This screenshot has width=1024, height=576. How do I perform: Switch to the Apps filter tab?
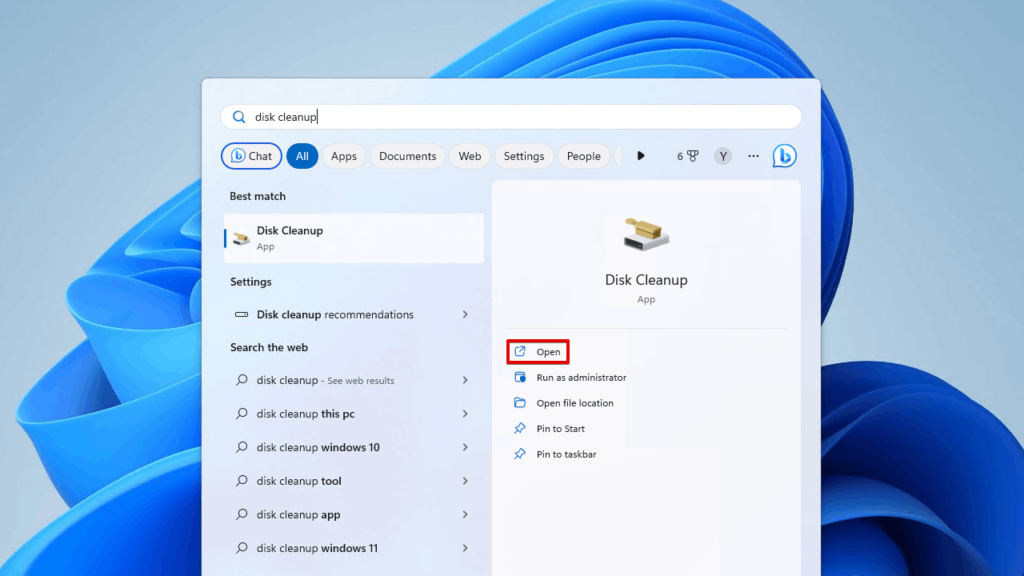click(x=343, y=156)
